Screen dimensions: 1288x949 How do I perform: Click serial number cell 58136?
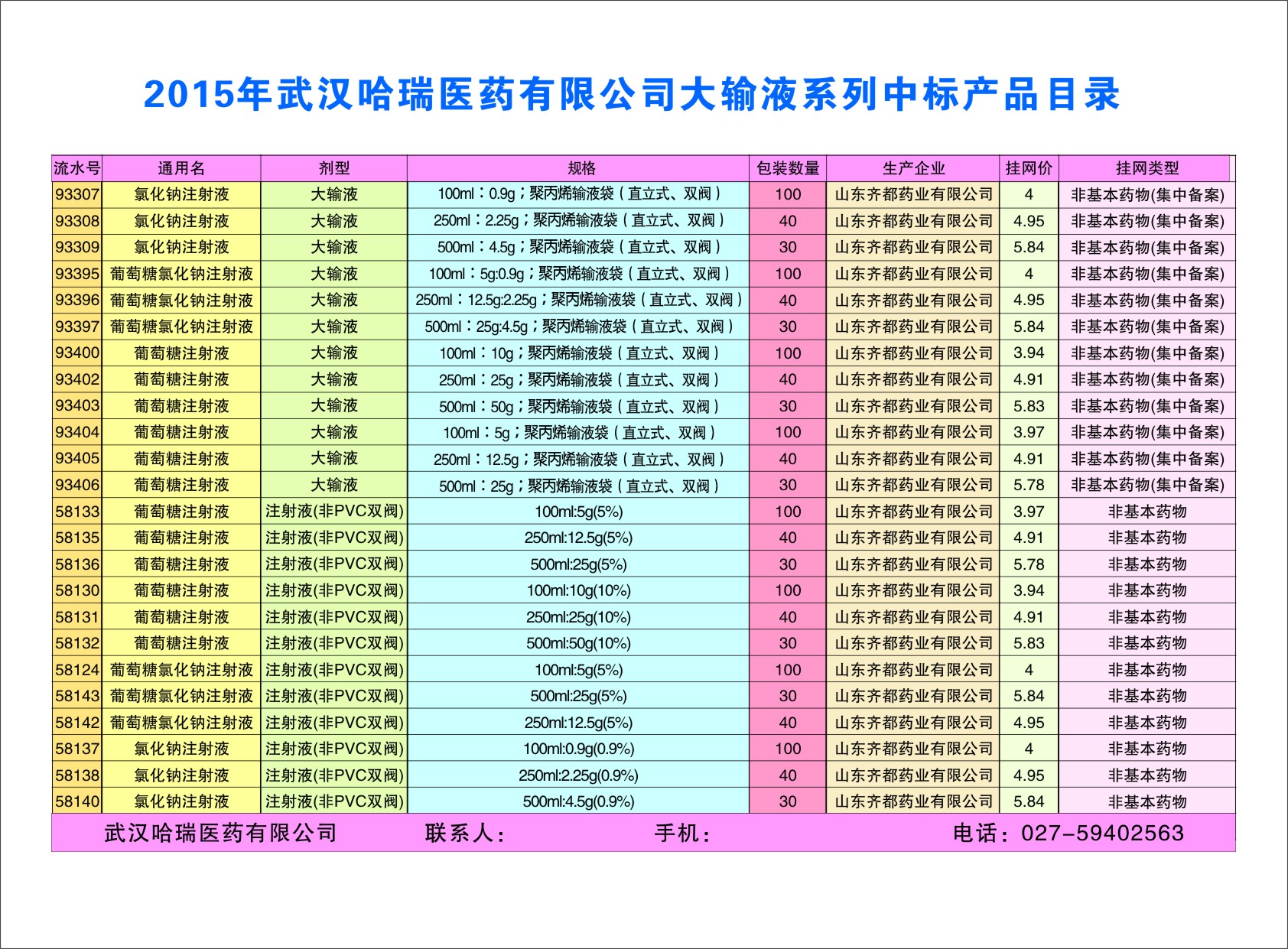76,564
